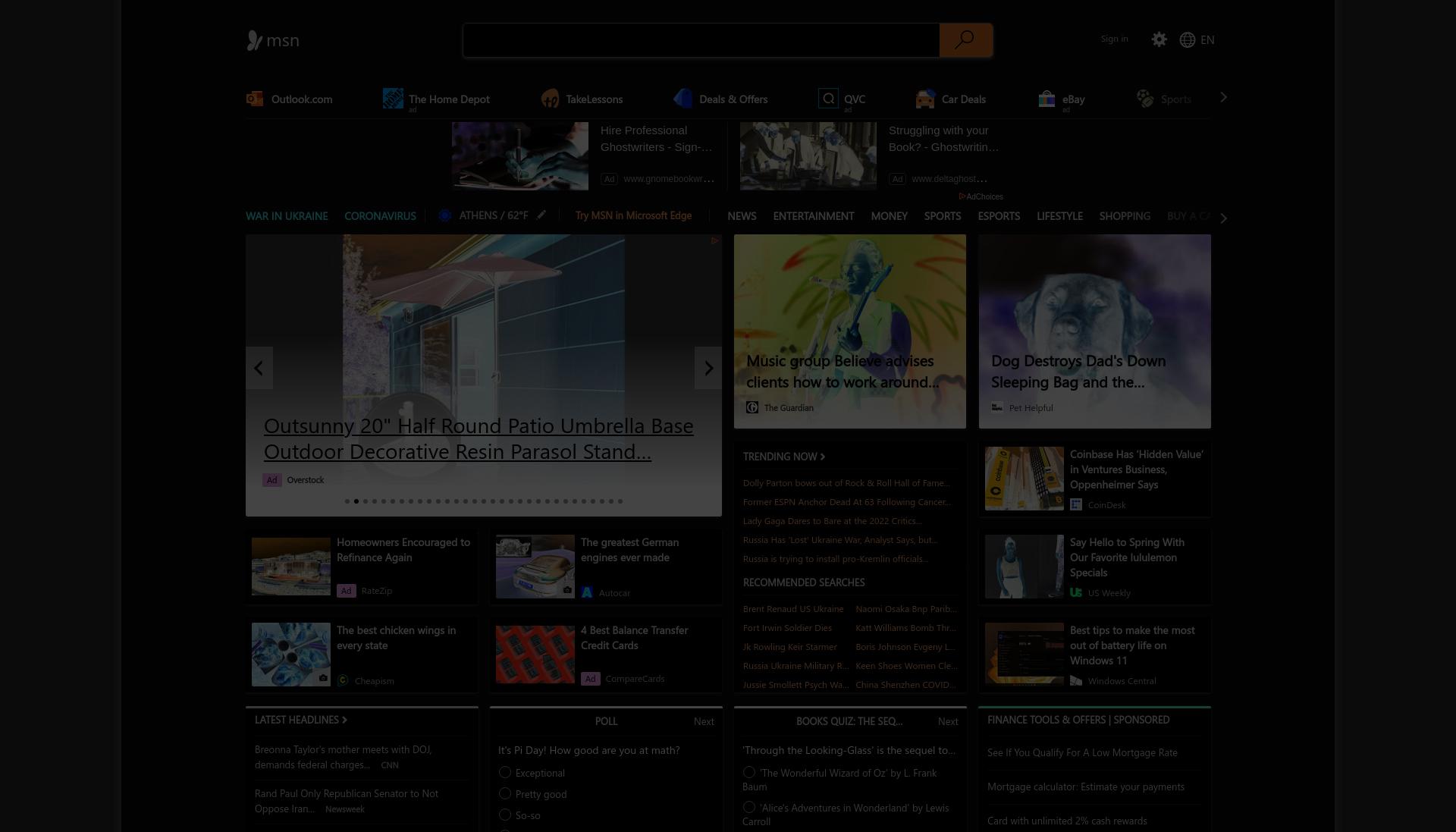The image size is (1456, 832).
Task: Click The Guardian source icon
Action: (752, 407)
